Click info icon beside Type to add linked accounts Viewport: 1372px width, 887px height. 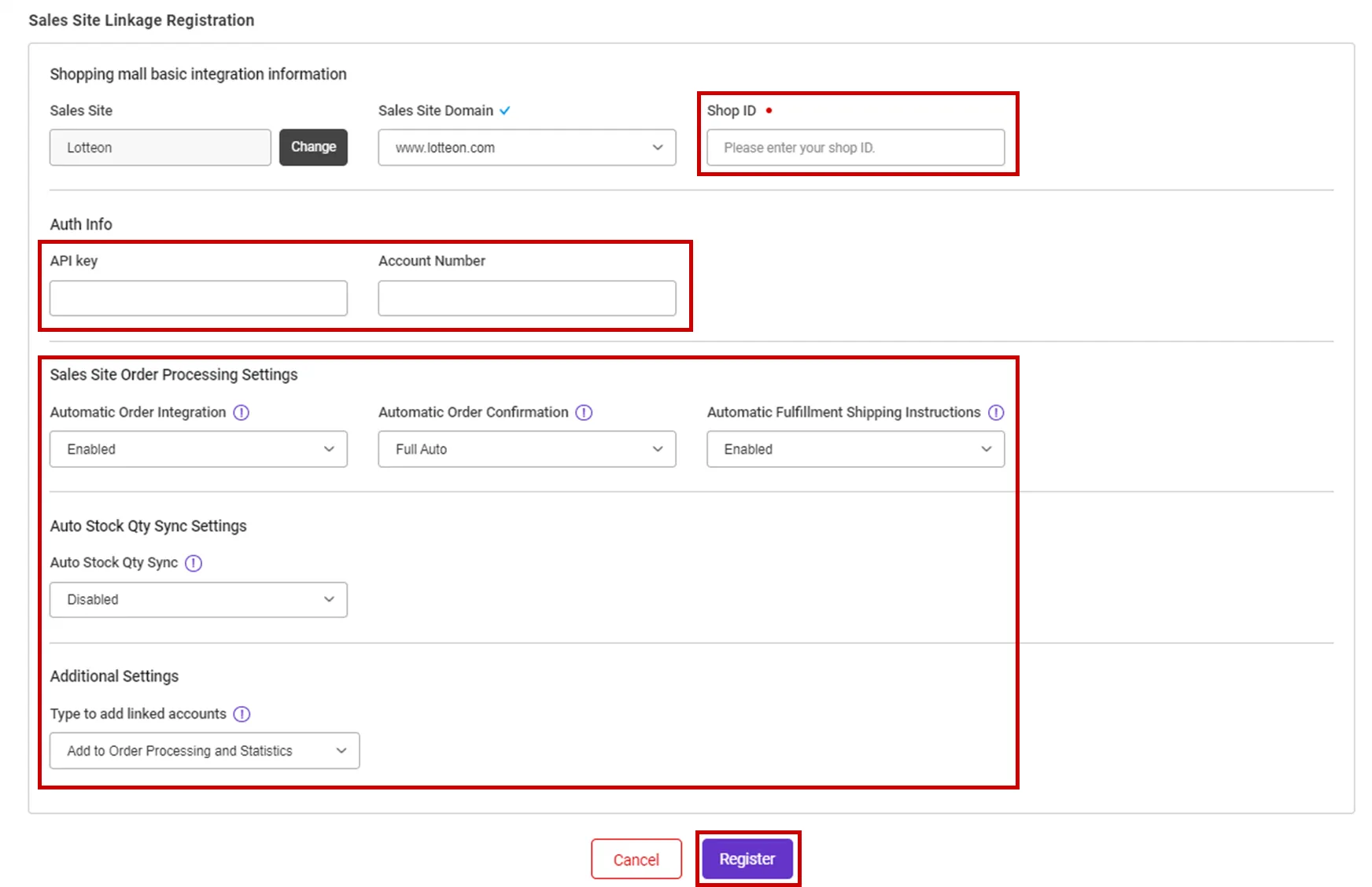point(242,714)
